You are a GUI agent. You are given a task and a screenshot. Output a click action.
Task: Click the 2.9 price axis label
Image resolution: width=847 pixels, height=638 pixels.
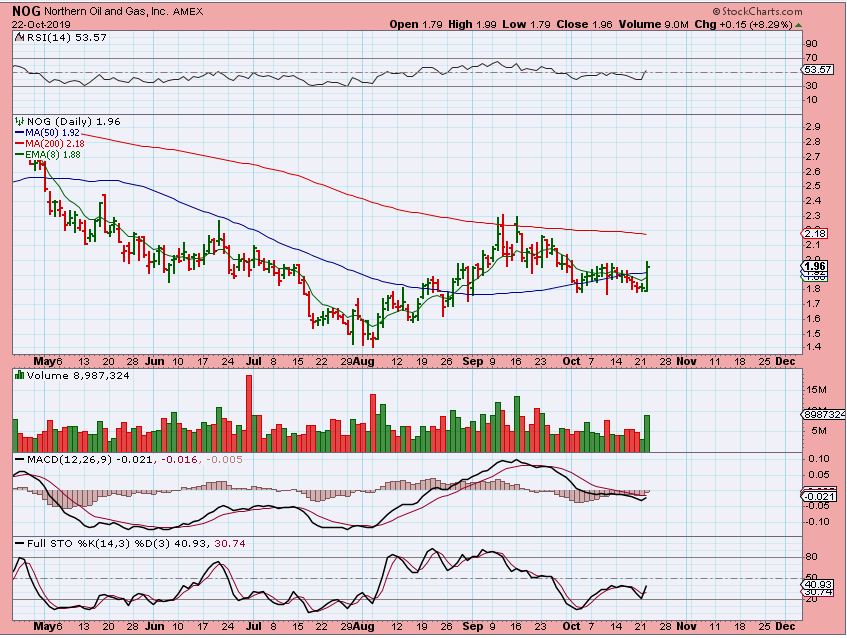(813, 127)
